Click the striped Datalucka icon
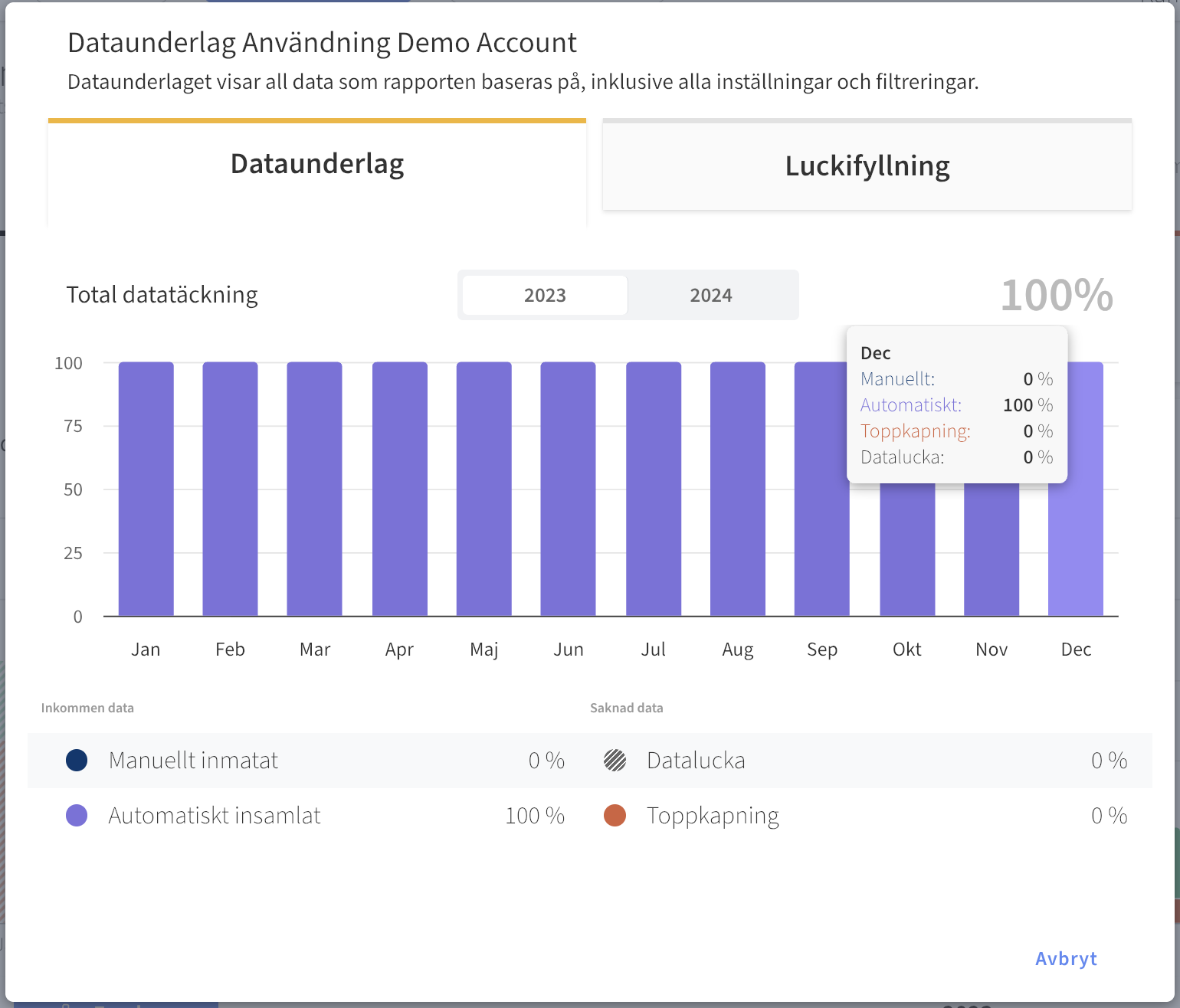The width and height of the screenshot is (1180, 1008). [615, 761]
